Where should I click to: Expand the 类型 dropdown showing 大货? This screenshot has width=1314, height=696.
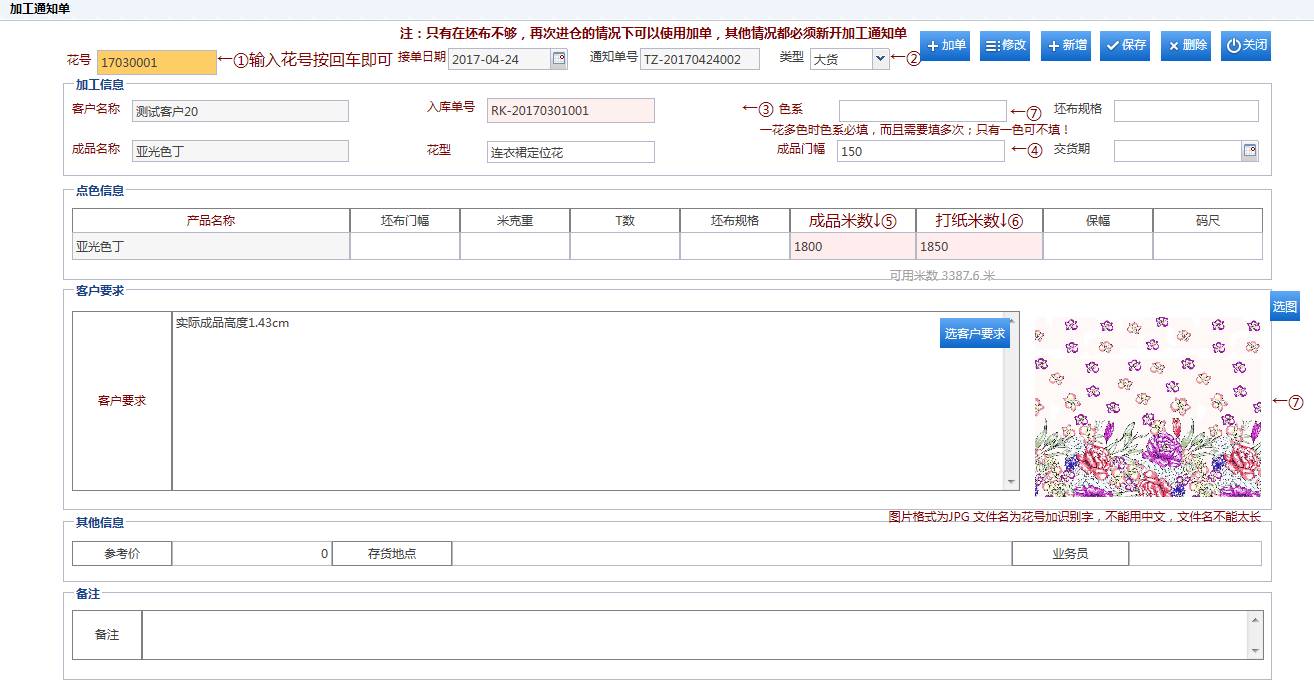[880, 59]
